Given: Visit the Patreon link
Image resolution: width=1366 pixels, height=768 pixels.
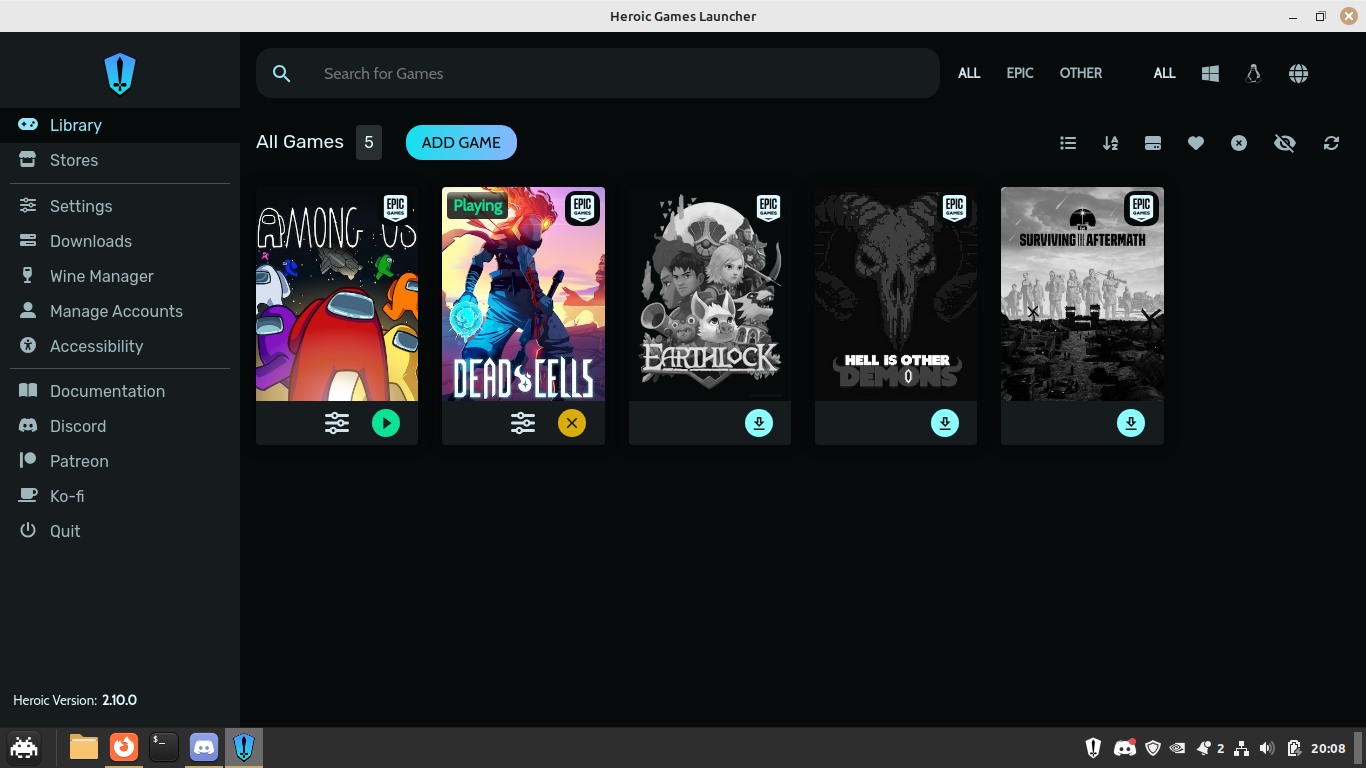Looking at the screenshot, I should 120,461.
